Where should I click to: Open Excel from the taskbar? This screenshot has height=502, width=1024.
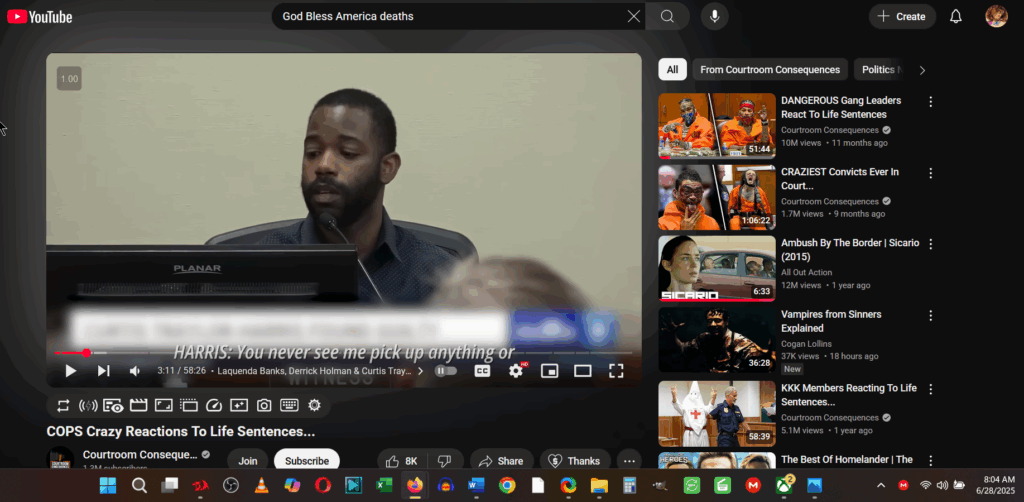[x=383, y=485]
